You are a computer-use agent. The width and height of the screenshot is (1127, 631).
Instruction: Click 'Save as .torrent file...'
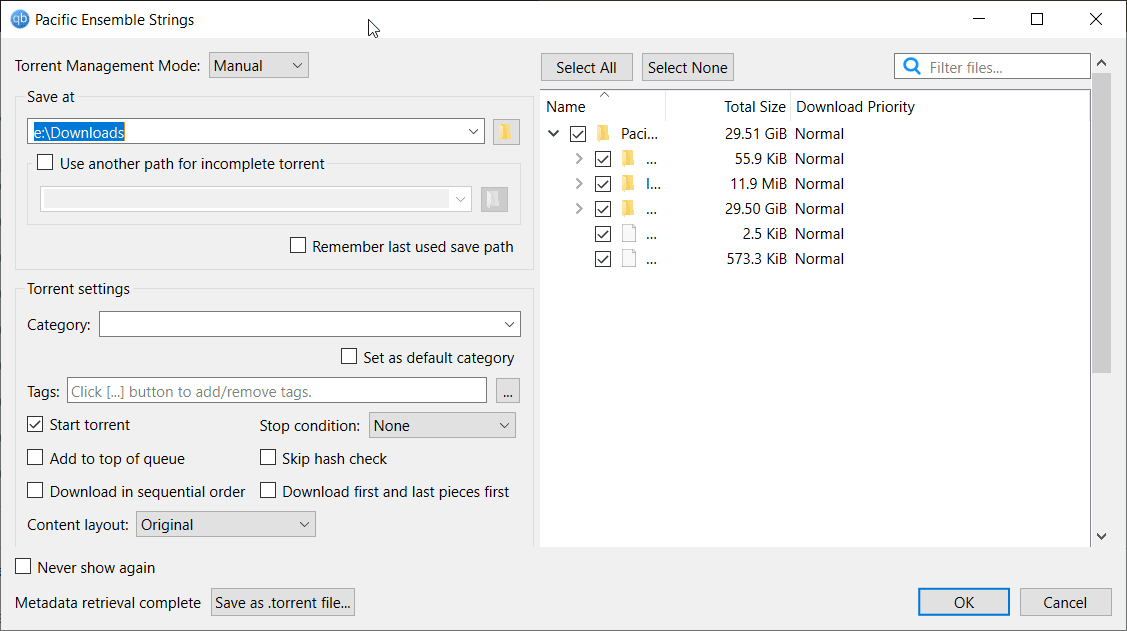click(x=283, y=602)
